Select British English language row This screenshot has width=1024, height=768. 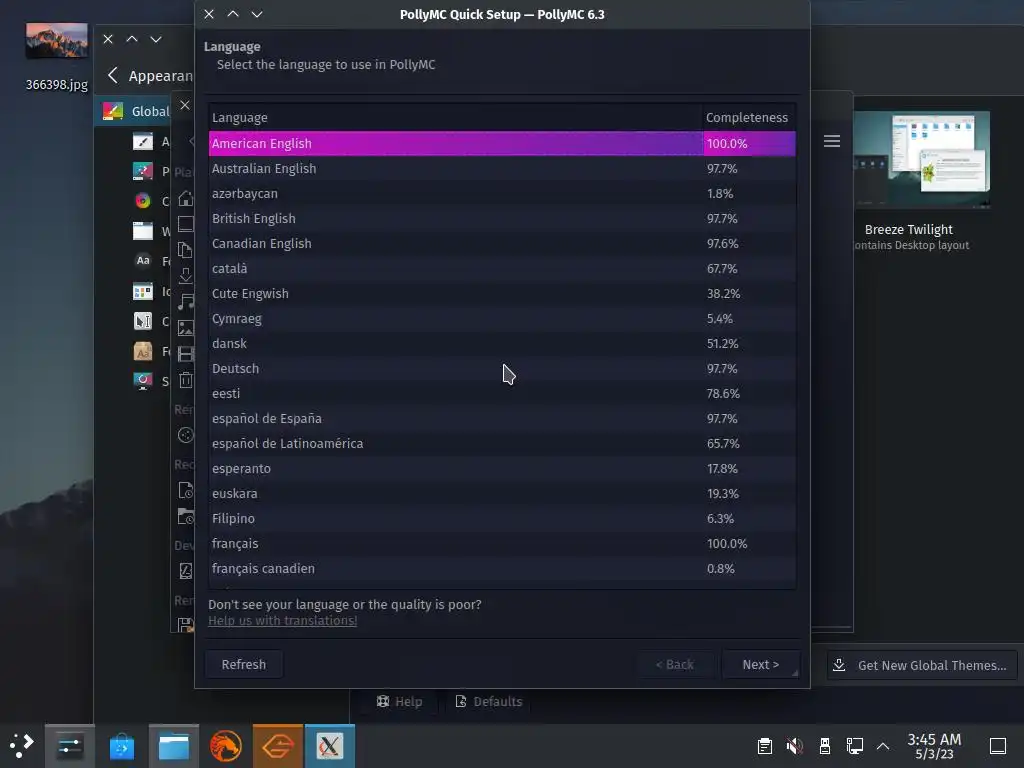click(502, 218)
